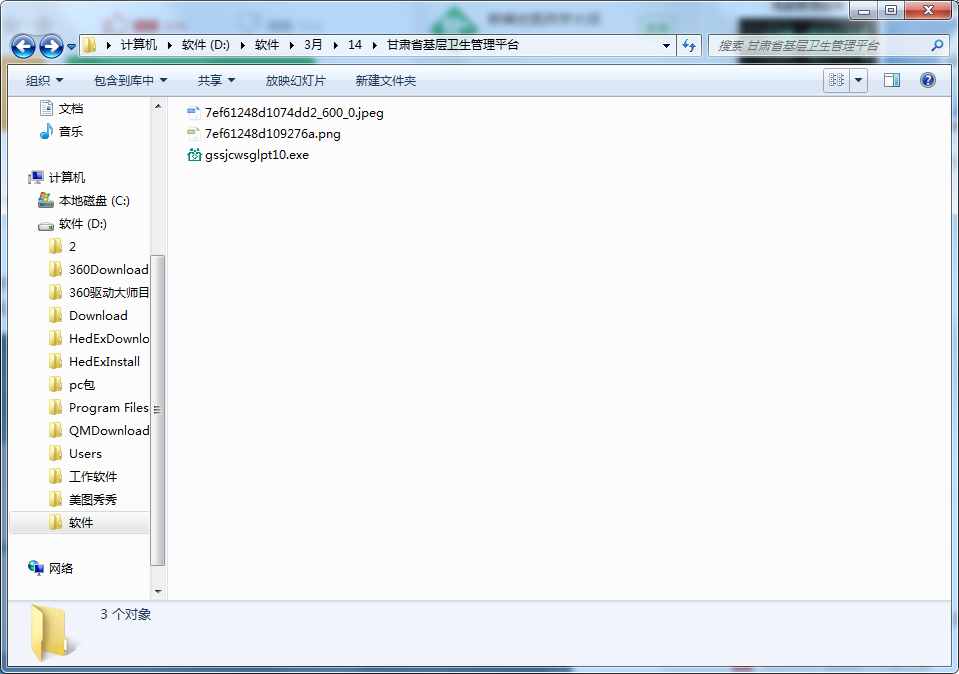This screenshot has width=959, height=674.
Task: Click the 新建文件夹 button
Action: [385, 81]
